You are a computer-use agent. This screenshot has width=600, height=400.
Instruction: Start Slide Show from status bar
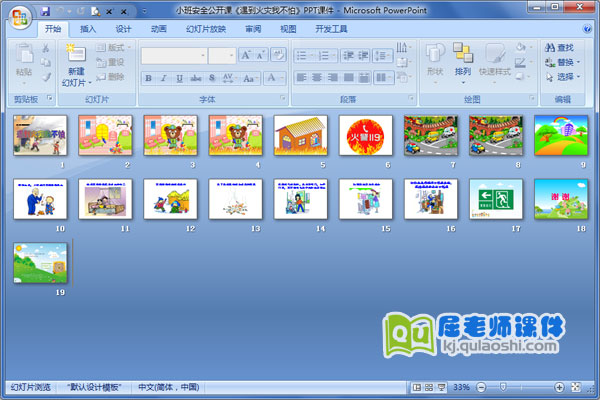(x=442, y=387)
